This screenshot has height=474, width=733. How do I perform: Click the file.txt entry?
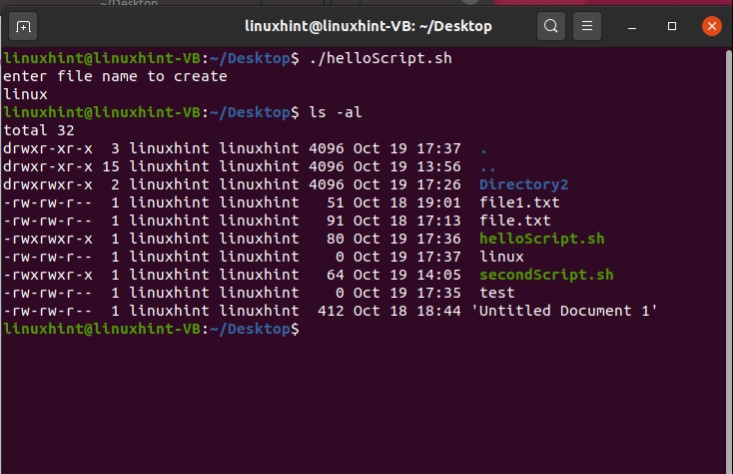515,220
